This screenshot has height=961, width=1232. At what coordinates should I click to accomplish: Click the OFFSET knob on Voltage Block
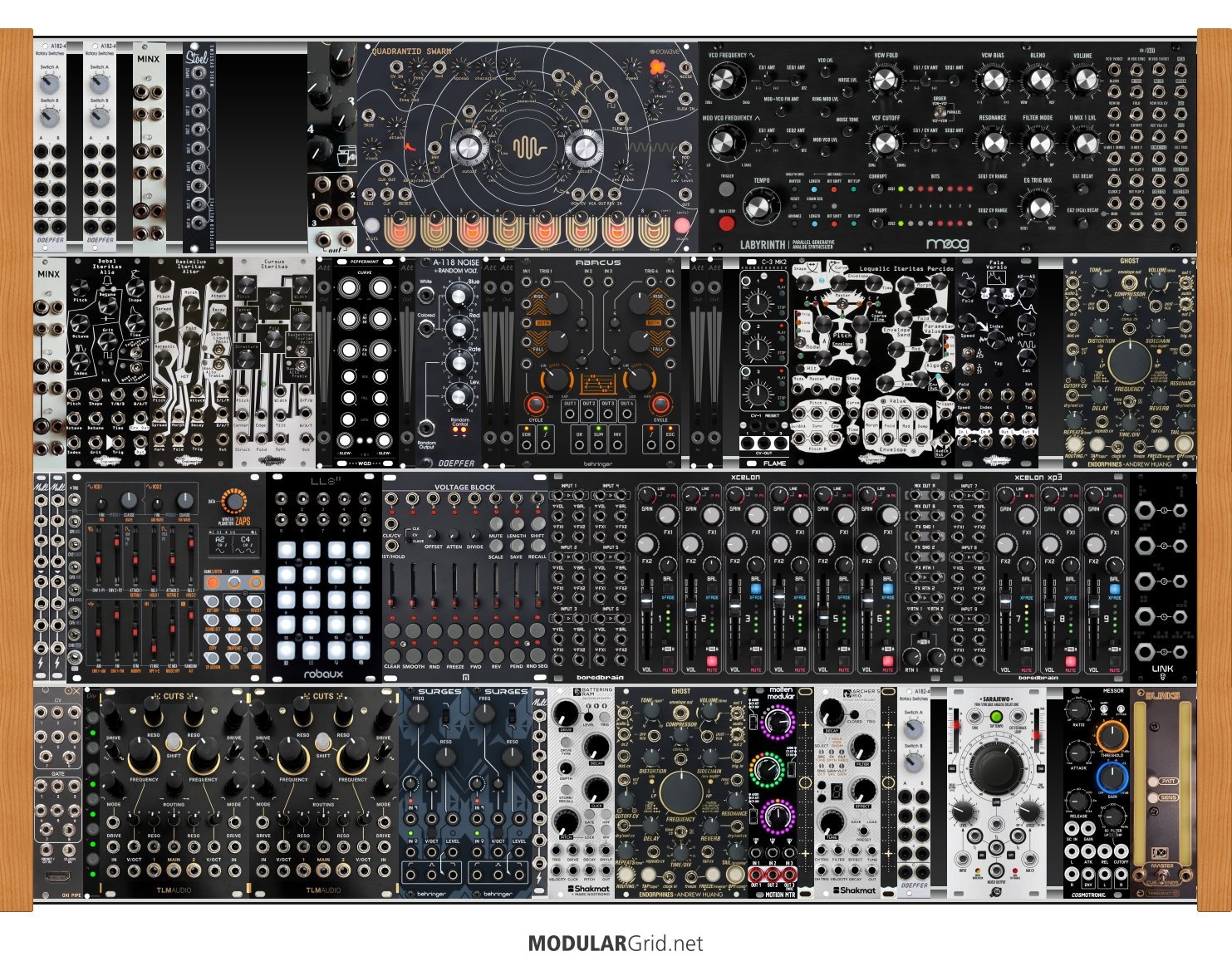pyautogui.click(x=434, y=536)
